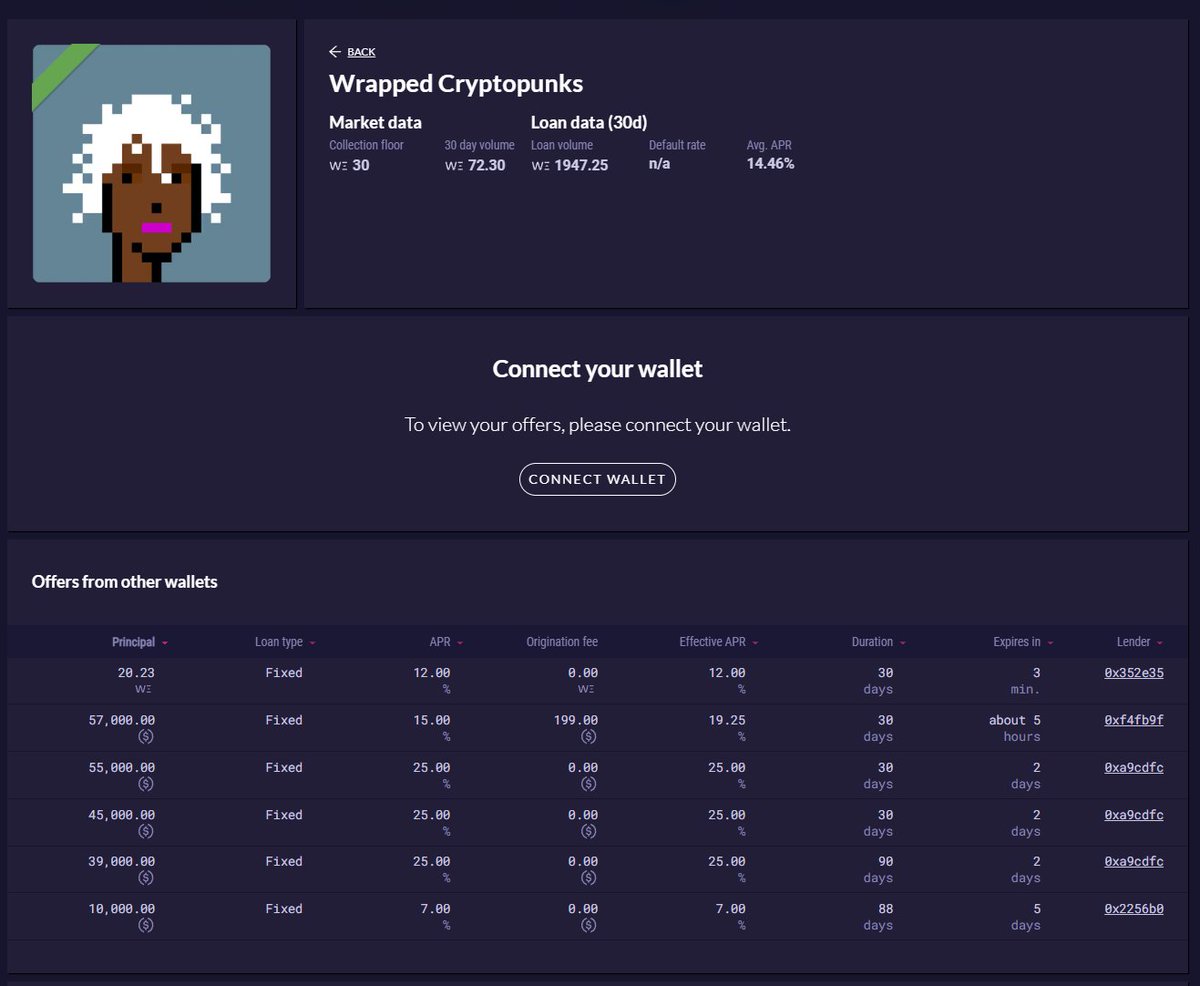This screenshot has width=1200, height=986.
Task: Click the dollar icon under 10,000.00 principal
Action: click(146, 925)
